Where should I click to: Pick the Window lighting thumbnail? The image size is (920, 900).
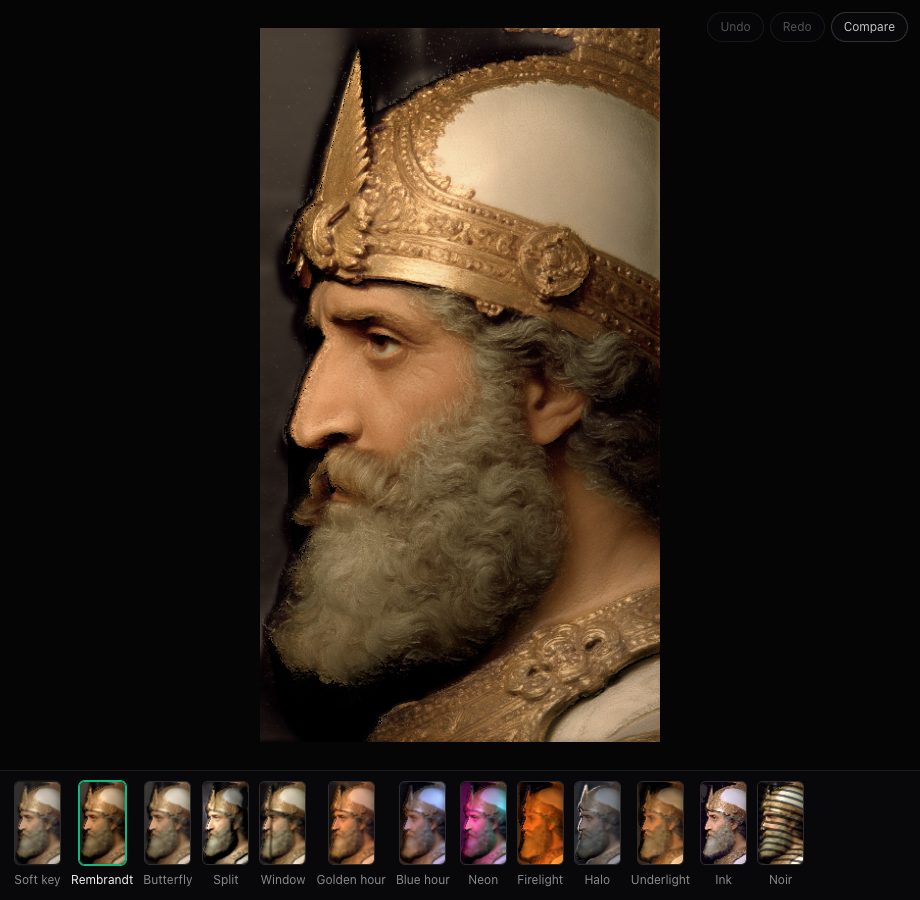pos(283,823)
